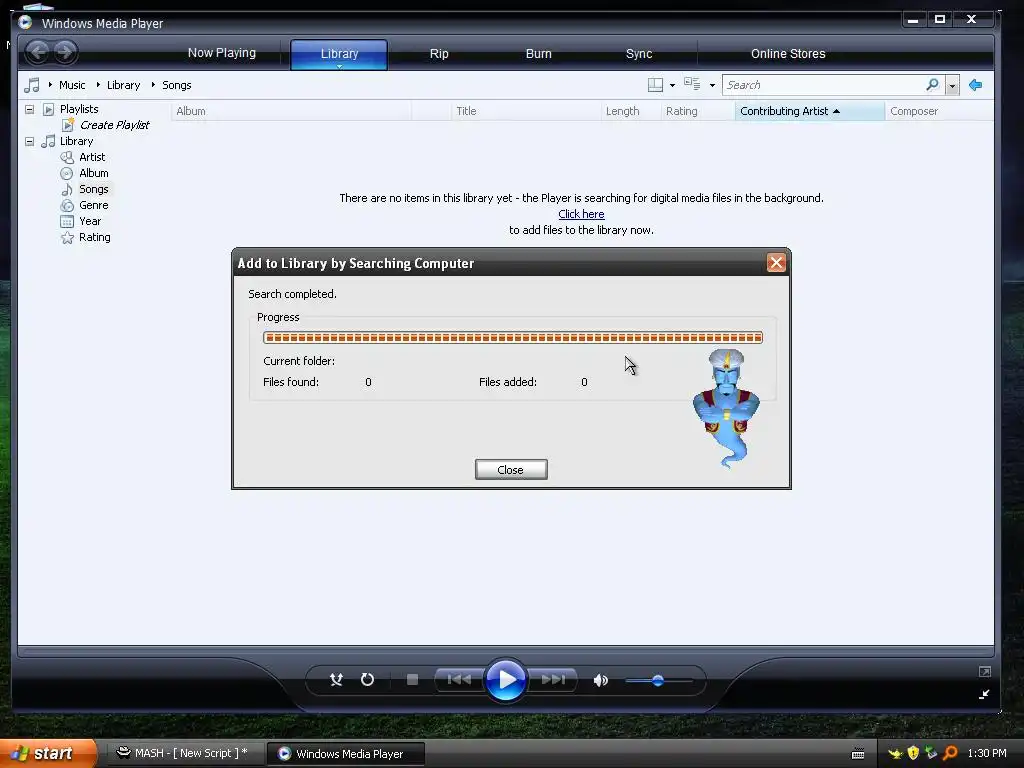Viewport: 1024px width, 768px height.
Task: Click the full screen view icon
Action: click(985, 671)
